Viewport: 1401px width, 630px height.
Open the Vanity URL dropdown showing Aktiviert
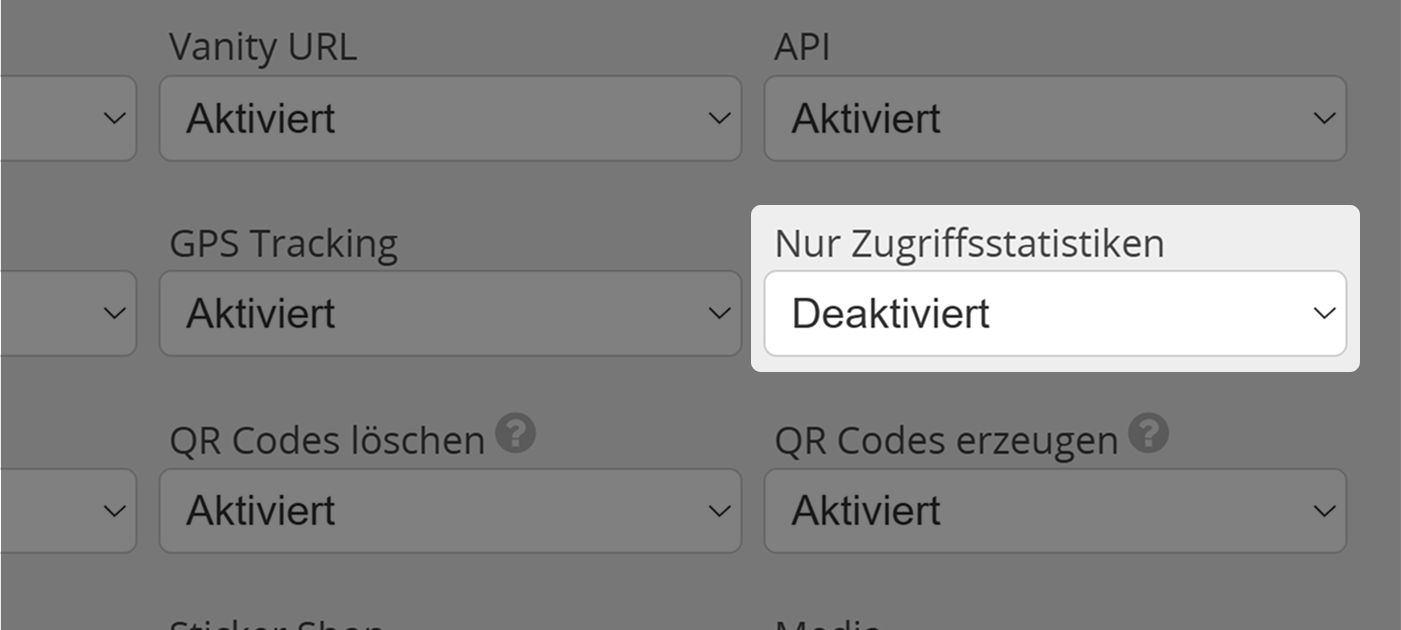click(x=450, y=118)
